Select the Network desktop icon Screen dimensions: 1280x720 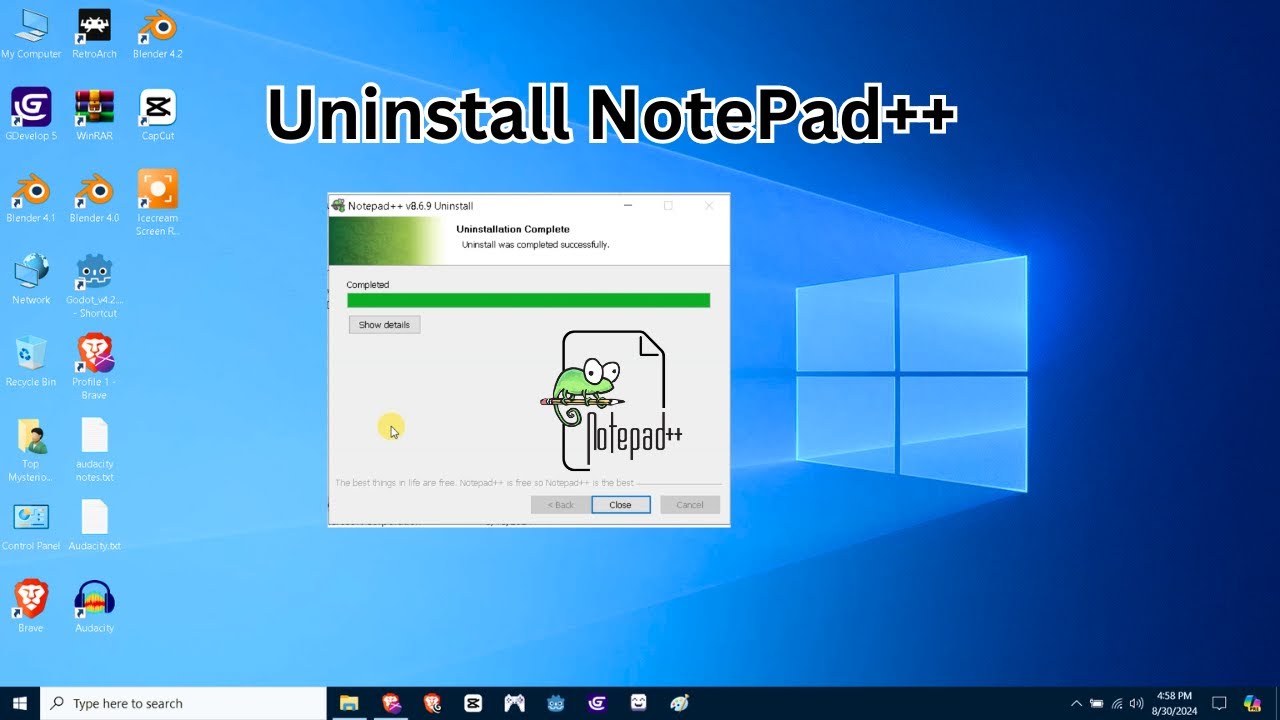click(31, 278)
